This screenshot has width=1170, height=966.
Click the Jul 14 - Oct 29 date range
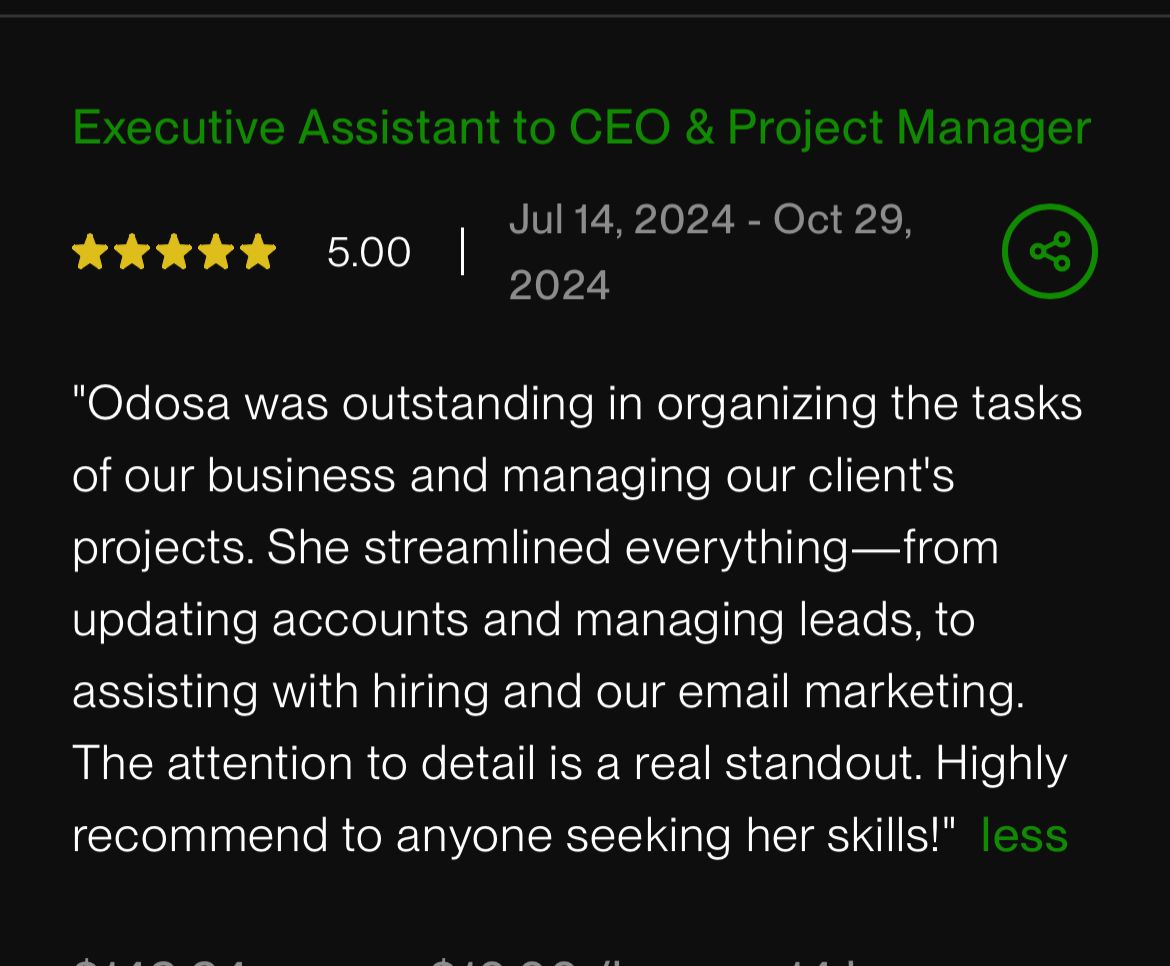coord(711,250)
